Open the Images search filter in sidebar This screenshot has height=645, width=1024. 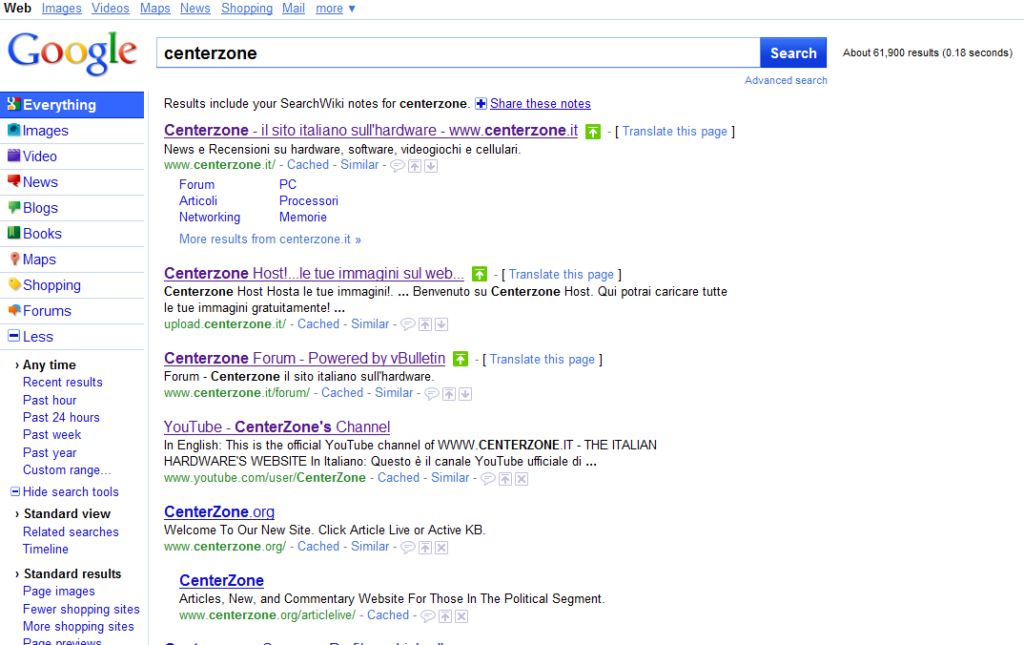point(44,130)
